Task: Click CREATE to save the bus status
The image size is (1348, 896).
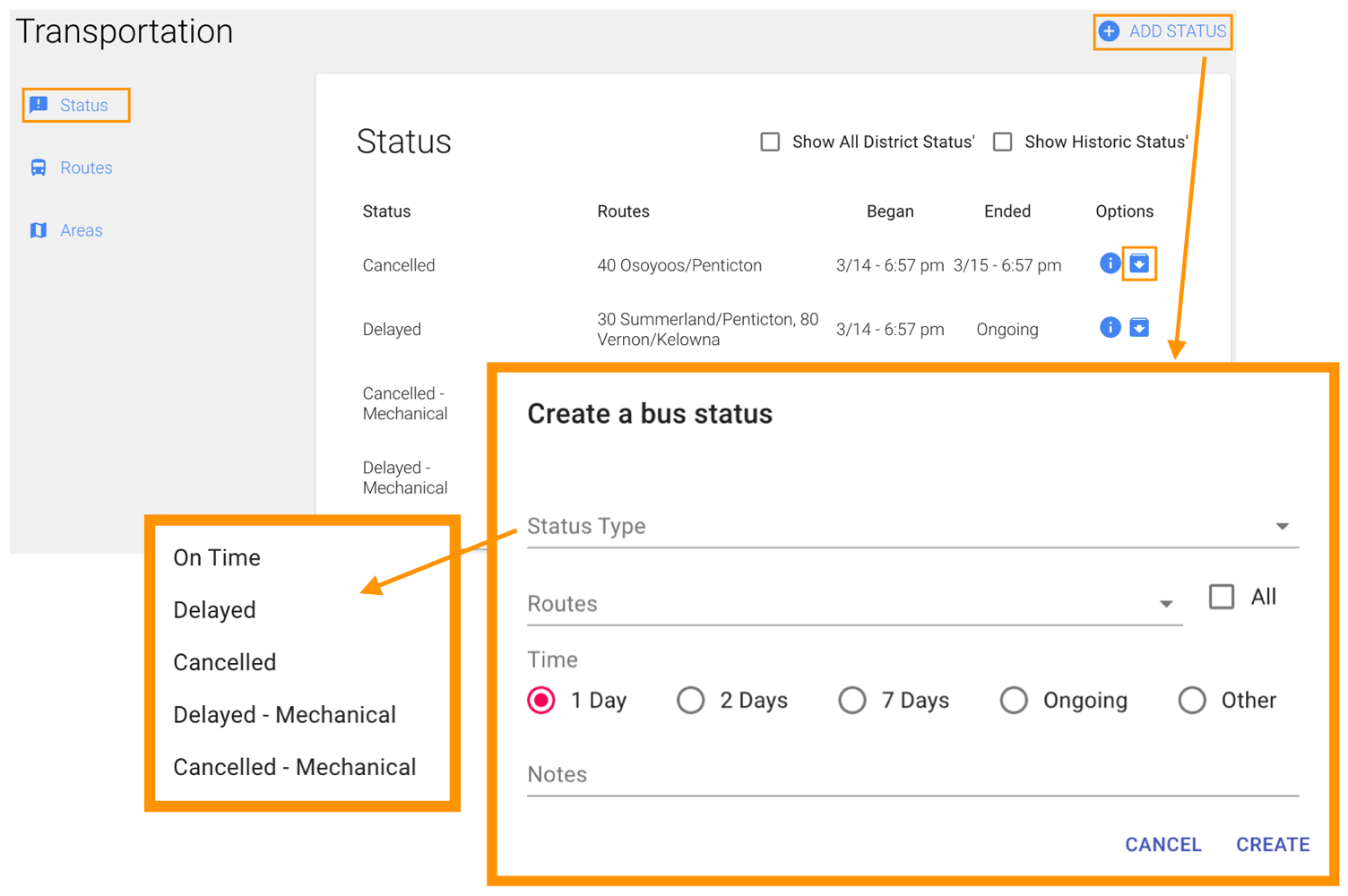Action: tap(1273, 844)
